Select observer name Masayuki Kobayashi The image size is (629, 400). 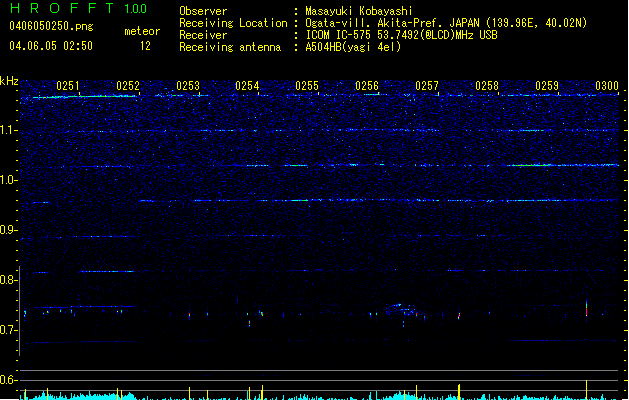pyautogui.click(x=359, y=11)
